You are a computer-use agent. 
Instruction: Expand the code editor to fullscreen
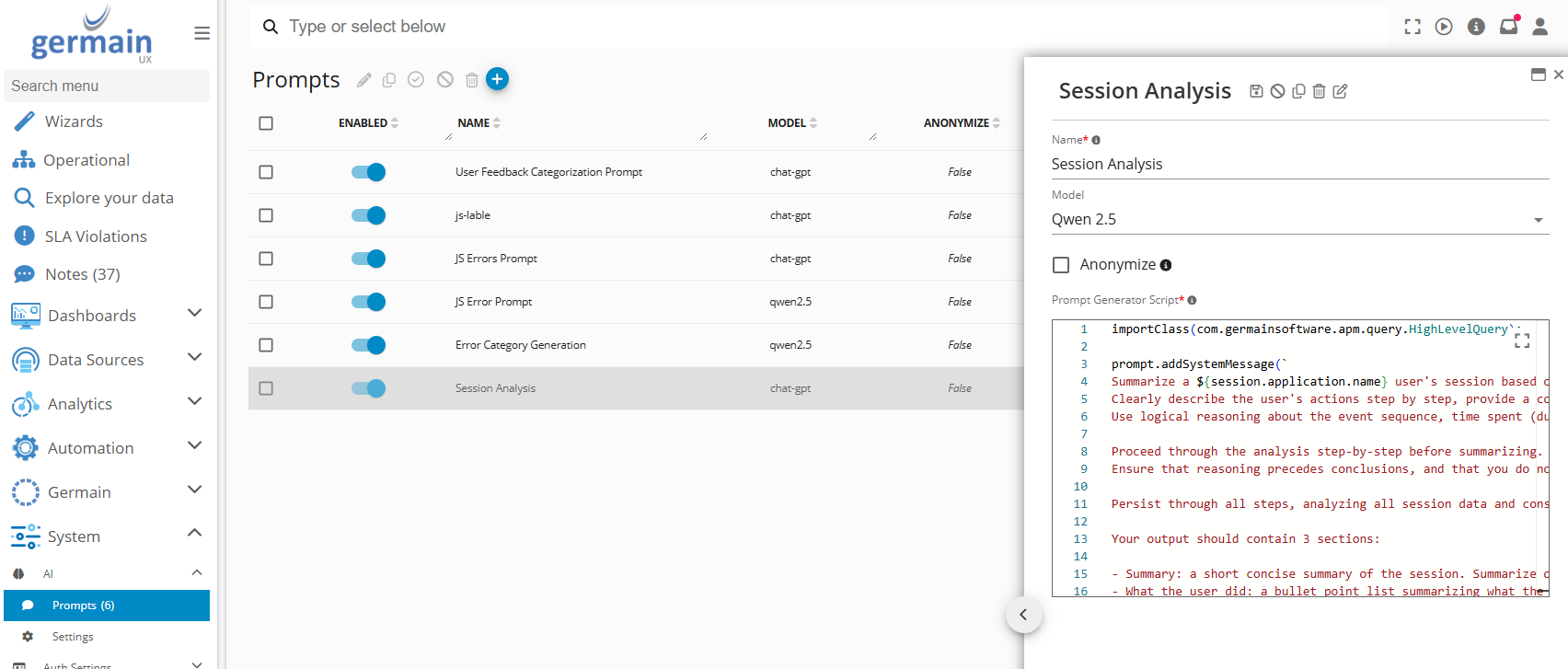(x=1522, y=340)
